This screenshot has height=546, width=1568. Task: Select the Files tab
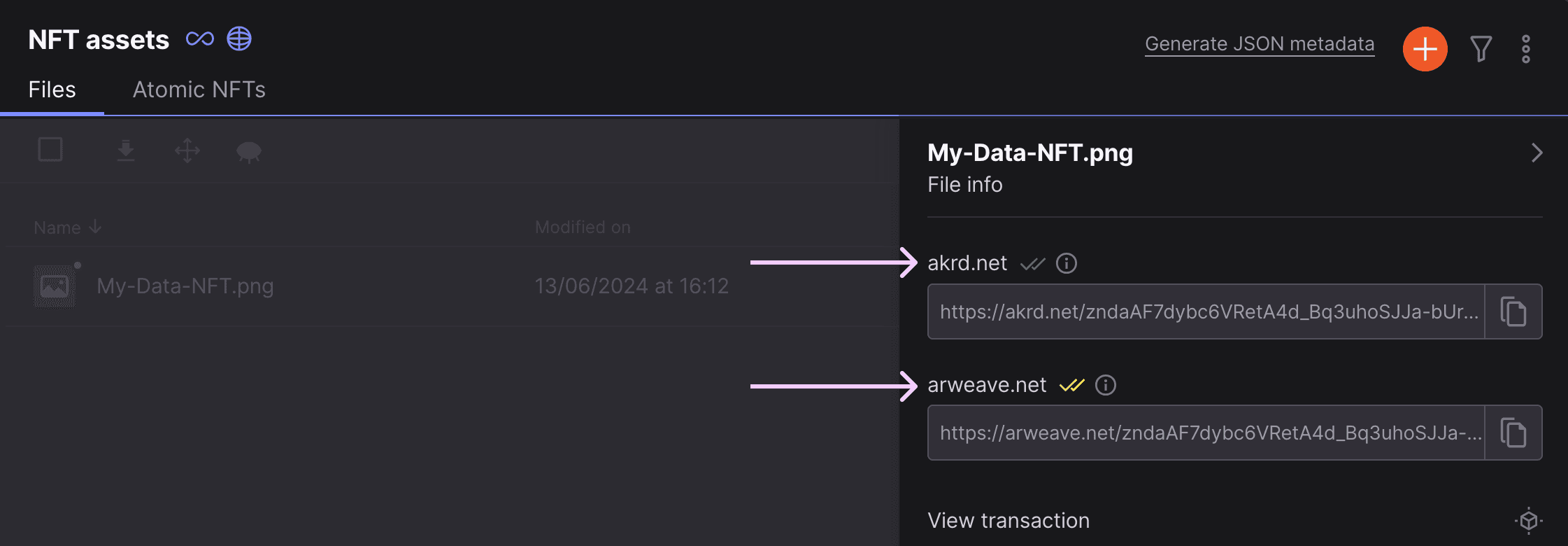[52, 90]
